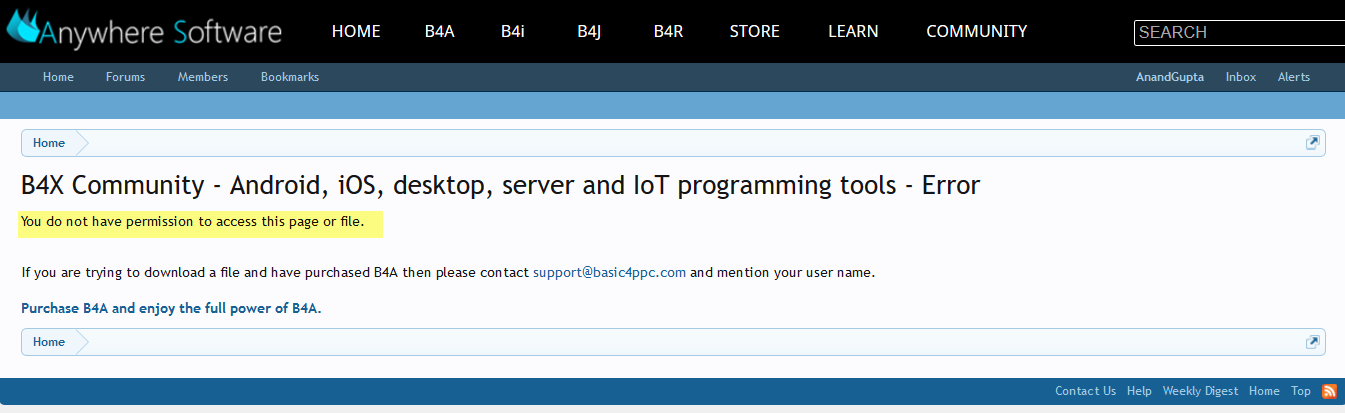Click the support@basic4ppc.com email link
1345x413 pixels.
[609, 272]
